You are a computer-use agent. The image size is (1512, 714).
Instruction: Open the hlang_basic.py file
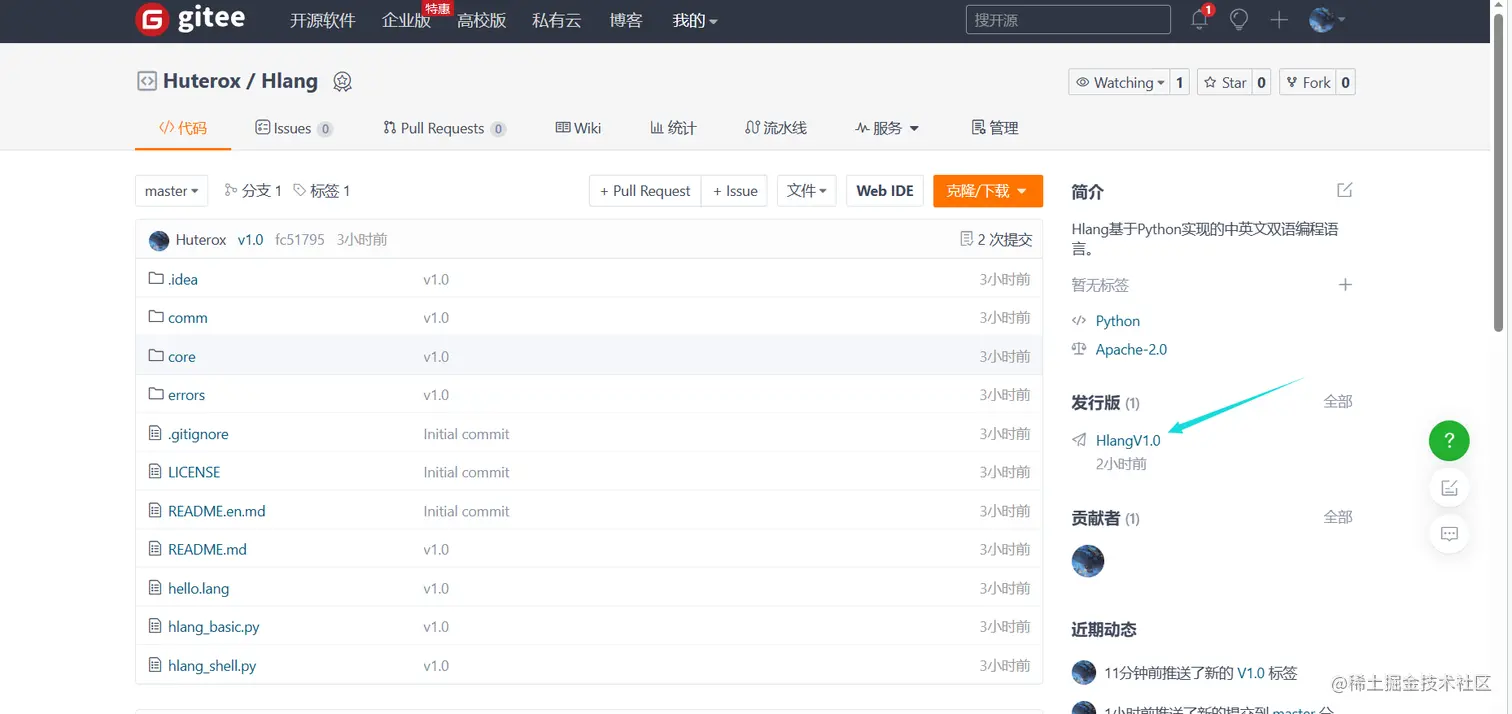click(x=214, y=626)
